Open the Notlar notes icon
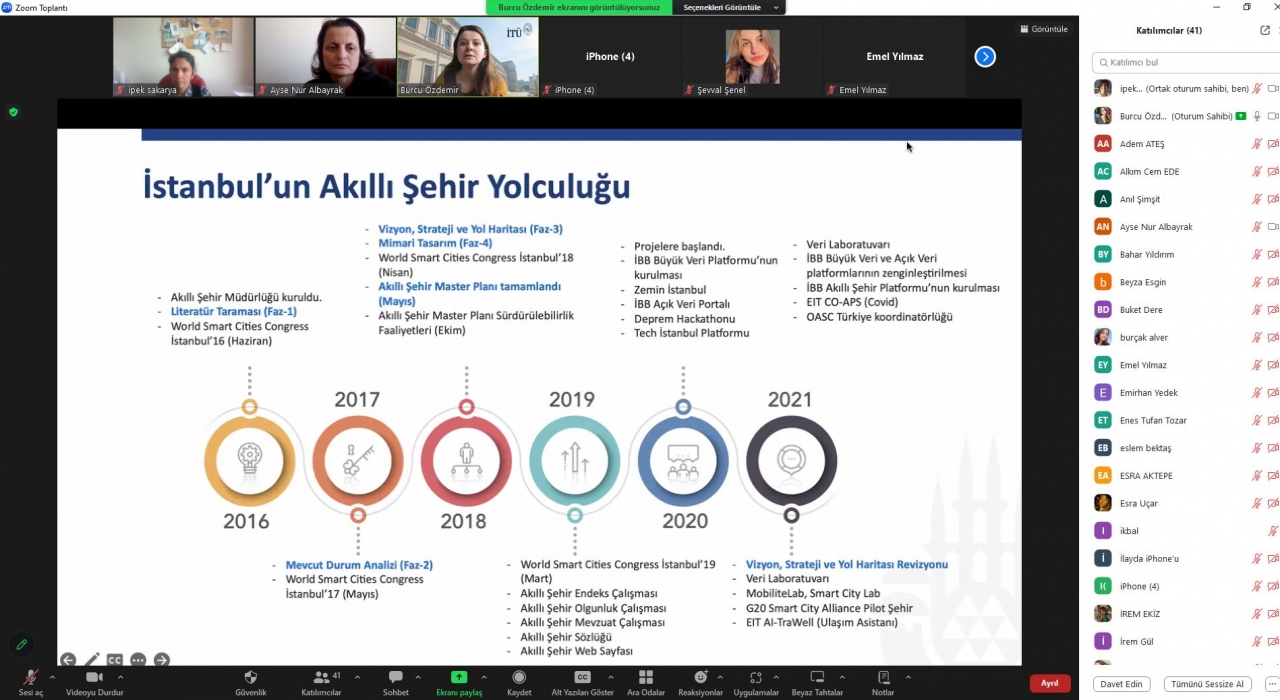 point(883,678)
